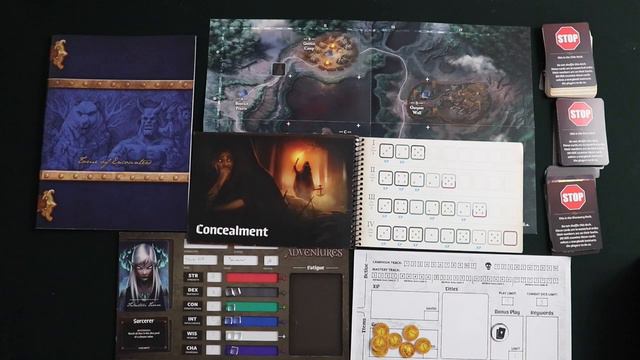The width and height of the screenshot is (640, 360).
Task: Click the small dark square token on the map
Action: pyautogui.click(x=278, y=69)
